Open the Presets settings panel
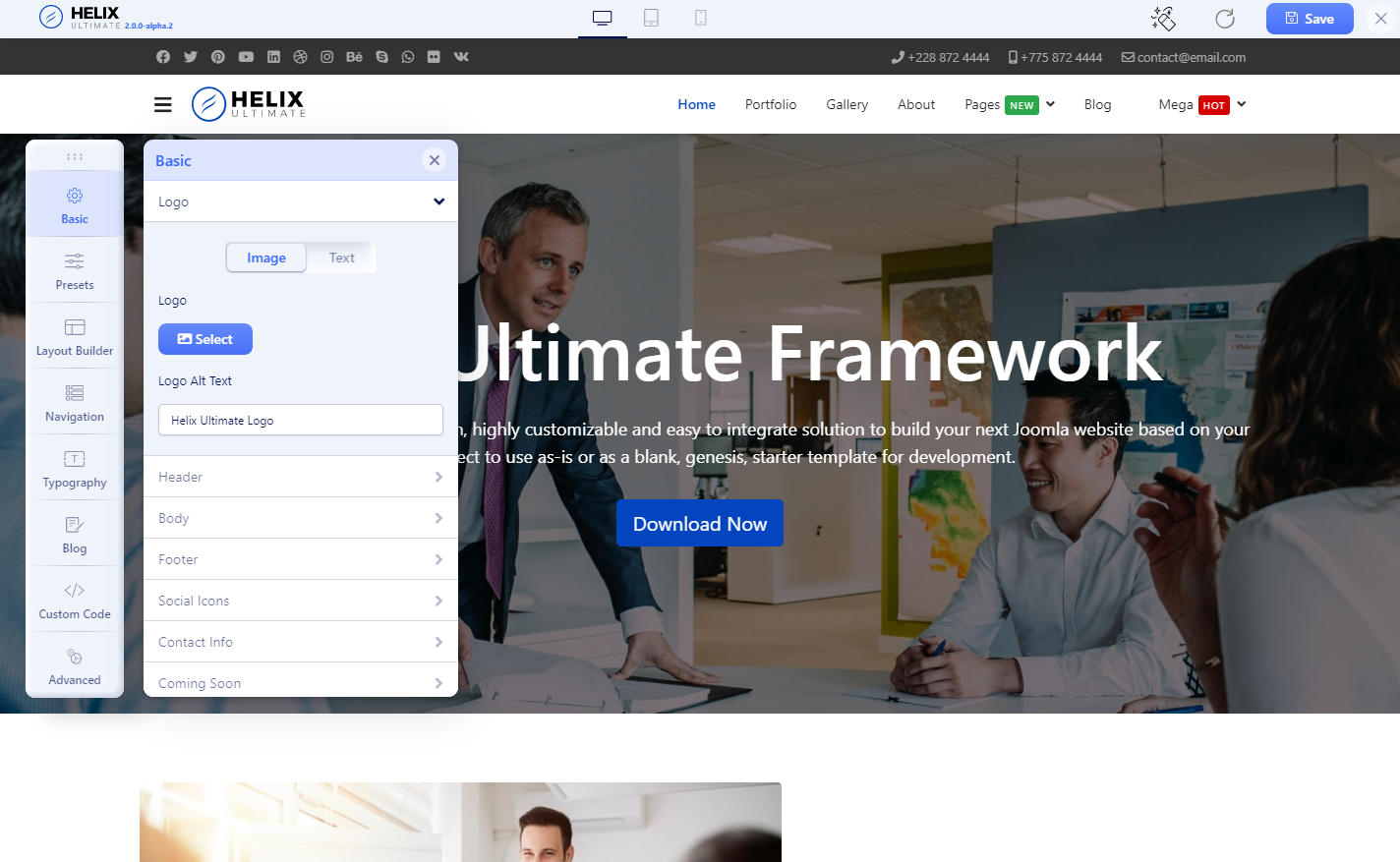1400x862 pixels. (75, 270)
